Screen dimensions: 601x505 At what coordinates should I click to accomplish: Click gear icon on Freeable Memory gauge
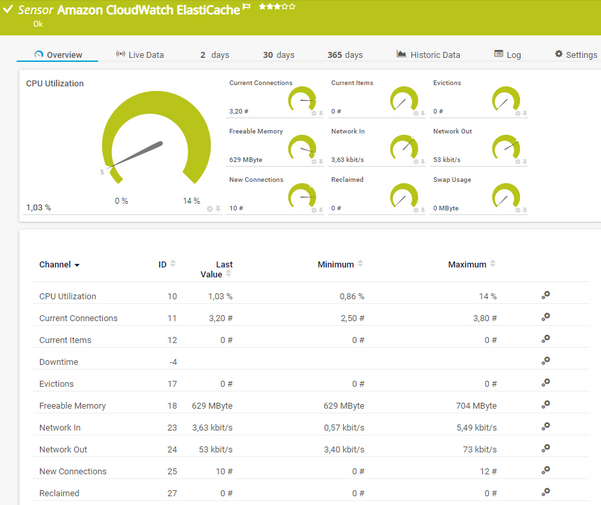pos(314,162)
